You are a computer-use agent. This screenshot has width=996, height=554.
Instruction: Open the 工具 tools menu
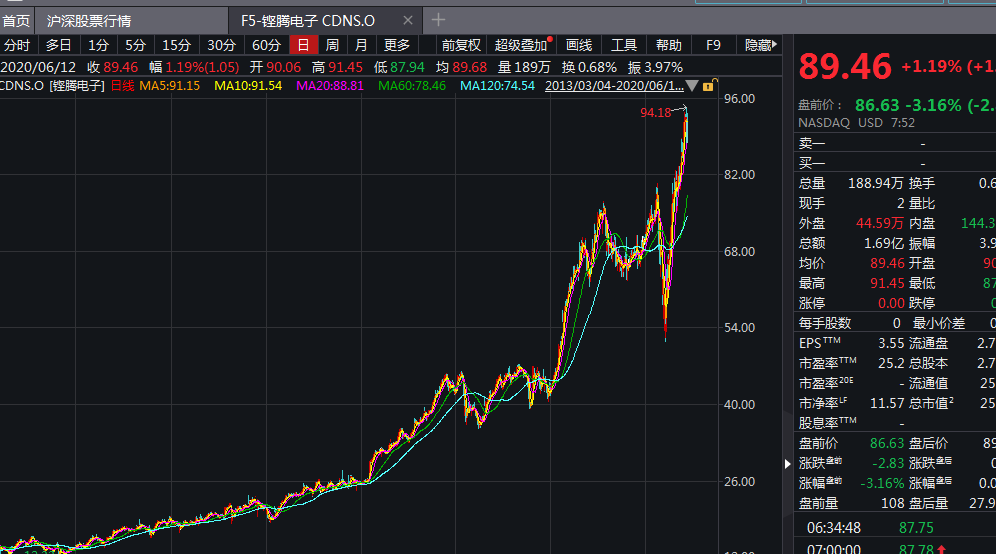(624, 45)
